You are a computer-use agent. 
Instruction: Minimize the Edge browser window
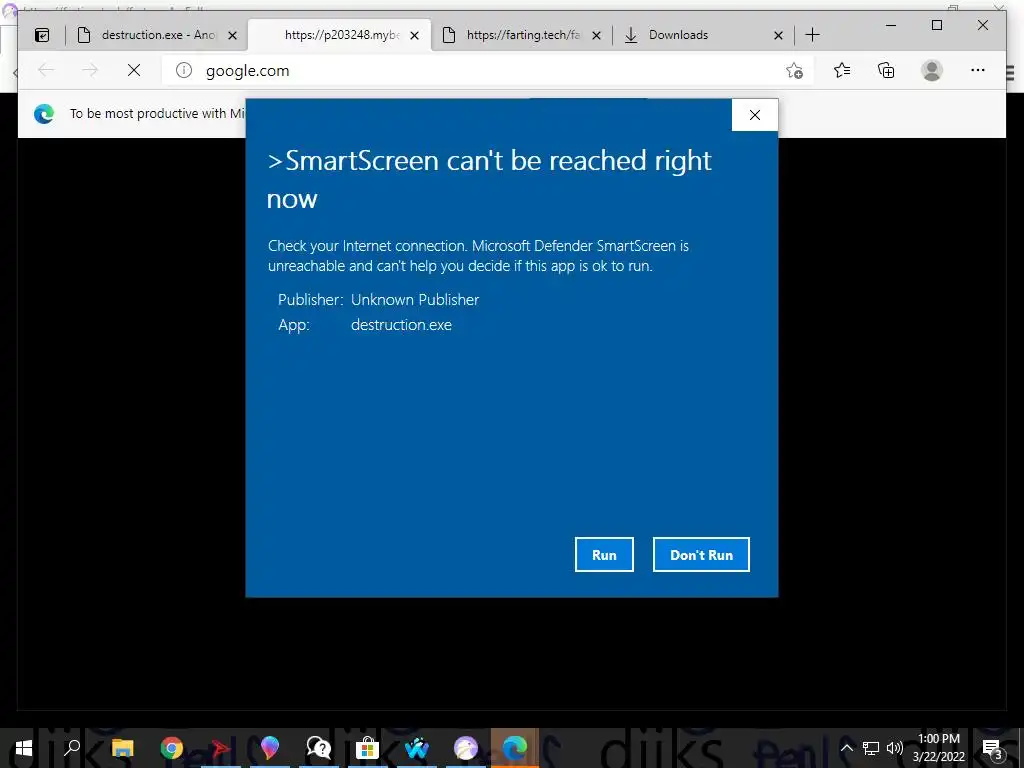pos(891,25)
